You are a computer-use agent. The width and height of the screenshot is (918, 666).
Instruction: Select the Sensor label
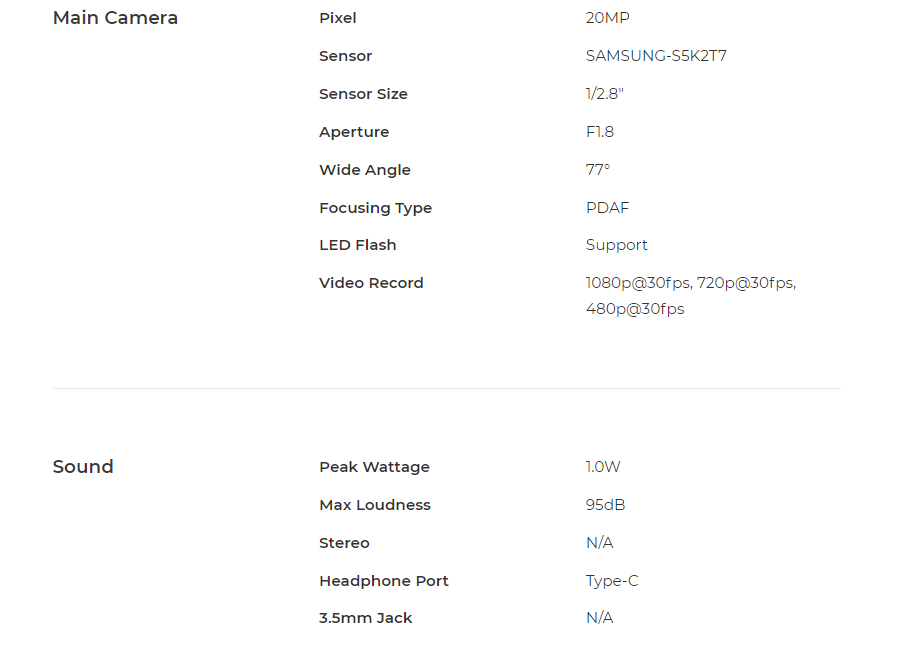[345, 56]
